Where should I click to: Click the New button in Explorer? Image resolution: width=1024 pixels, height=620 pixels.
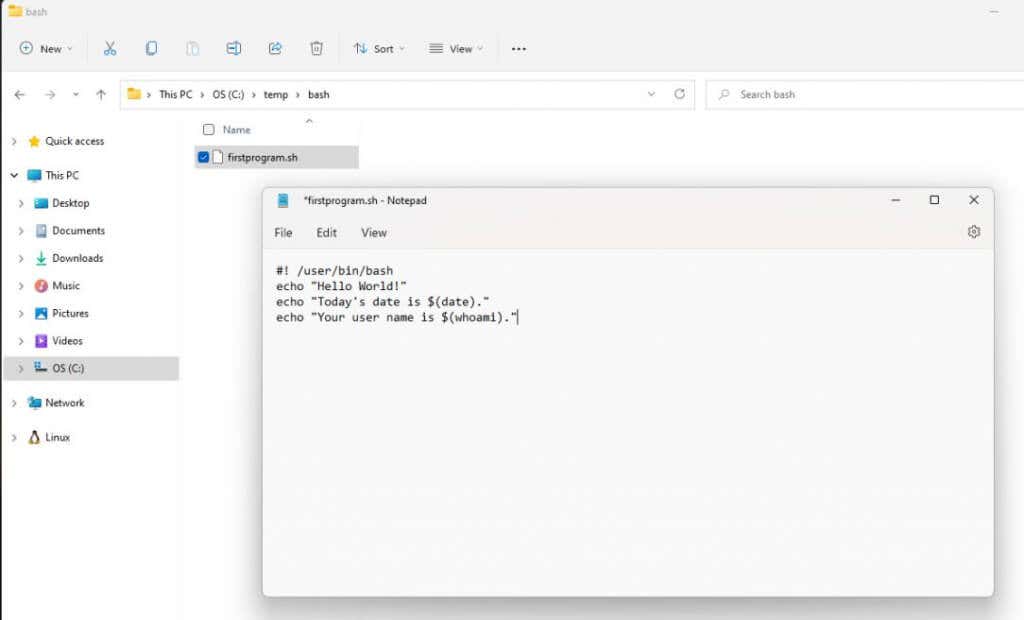pos(45,48)
